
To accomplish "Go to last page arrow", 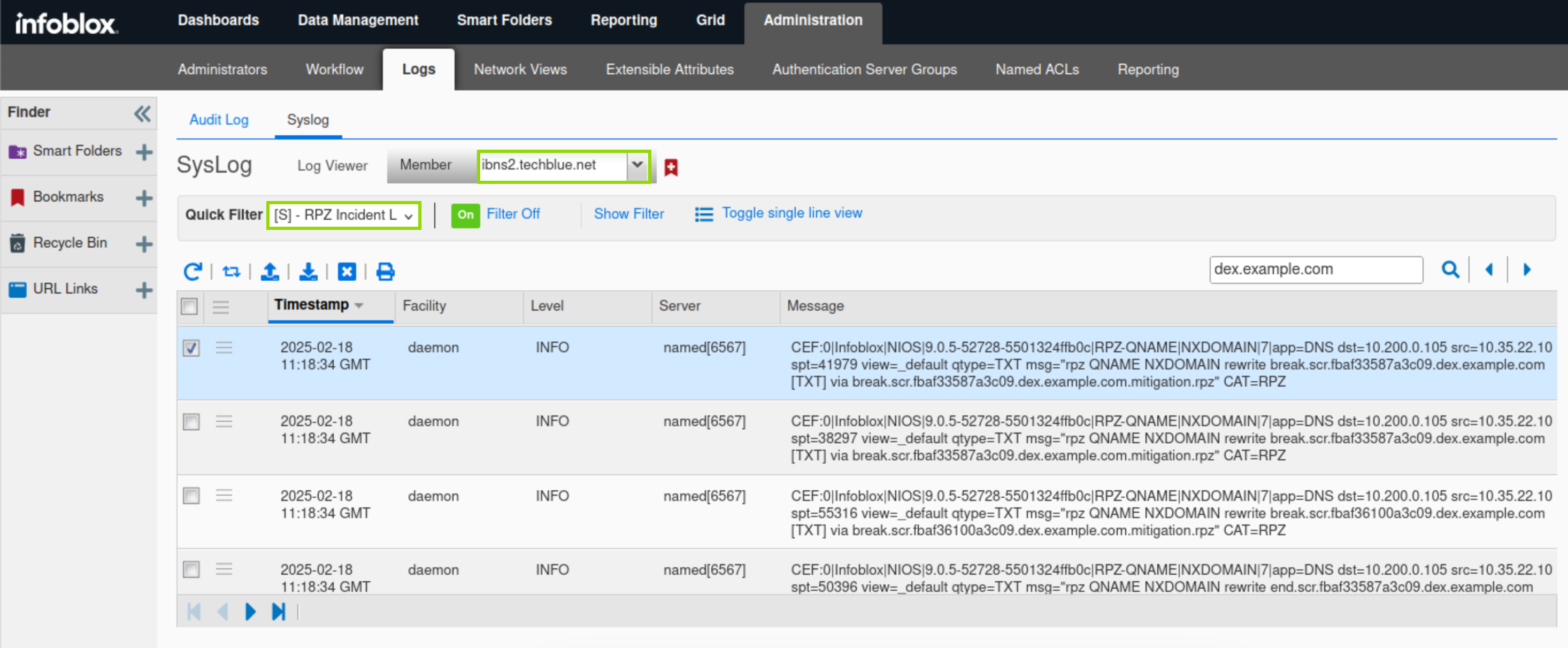I will click(x=279, y=612).
